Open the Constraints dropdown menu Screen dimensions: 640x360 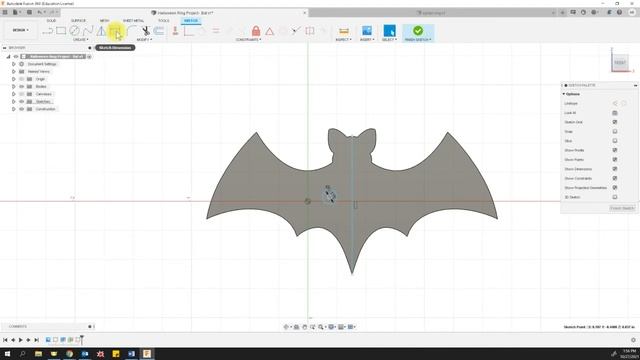coord(248,40)
